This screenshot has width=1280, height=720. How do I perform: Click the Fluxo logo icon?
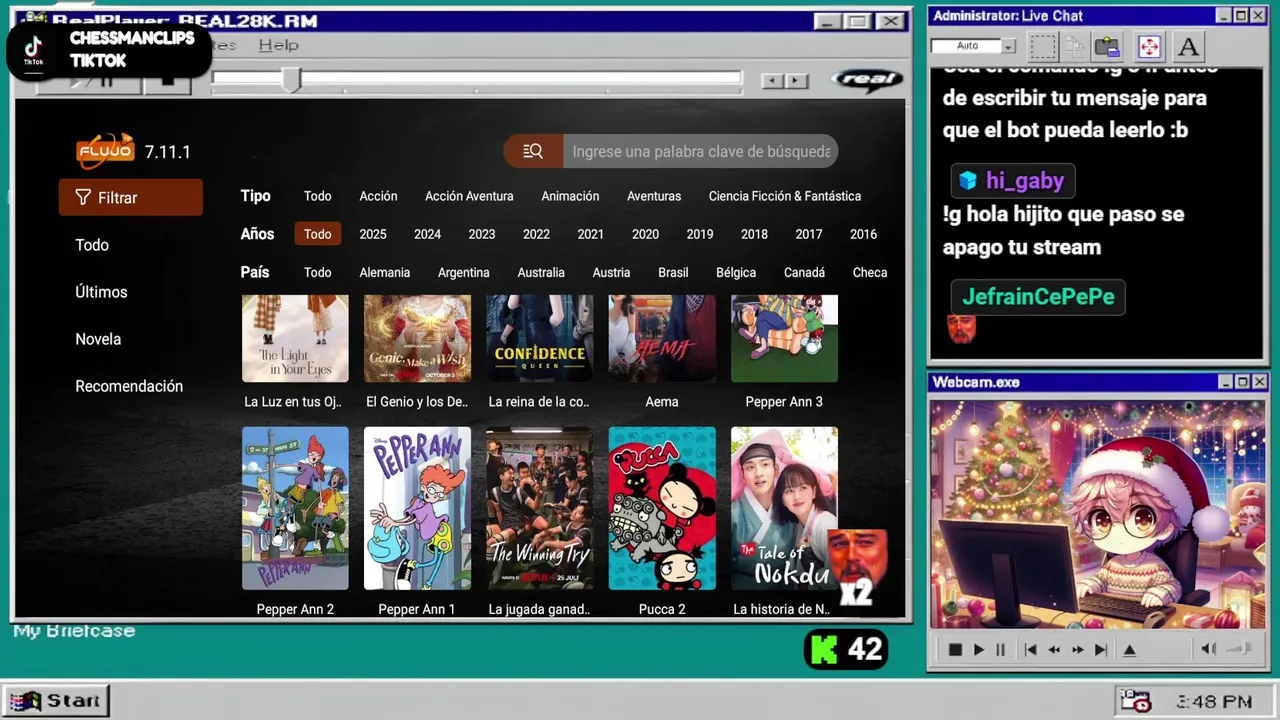click(x=105, y=151)
